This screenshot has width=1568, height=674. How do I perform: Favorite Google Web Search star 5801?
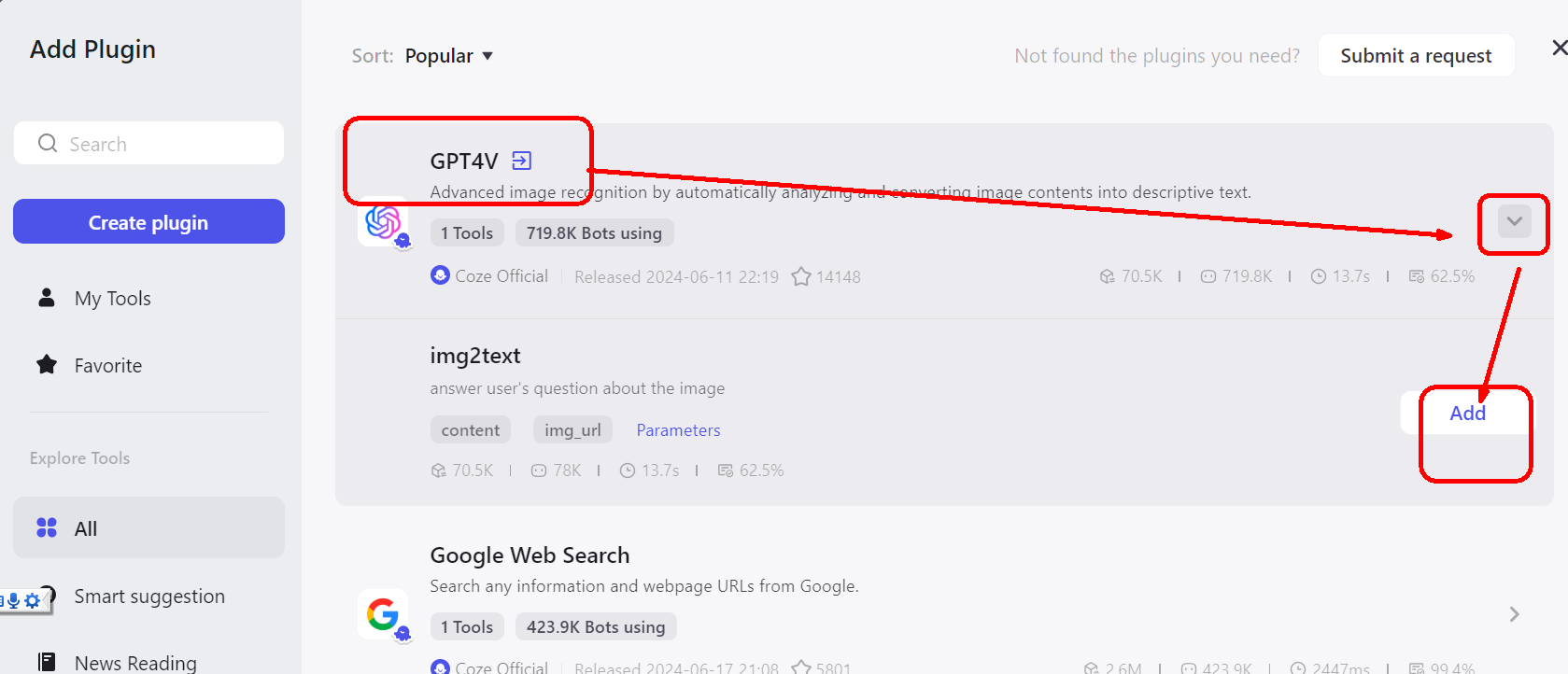pyautogui.click(x=801, y=667)
